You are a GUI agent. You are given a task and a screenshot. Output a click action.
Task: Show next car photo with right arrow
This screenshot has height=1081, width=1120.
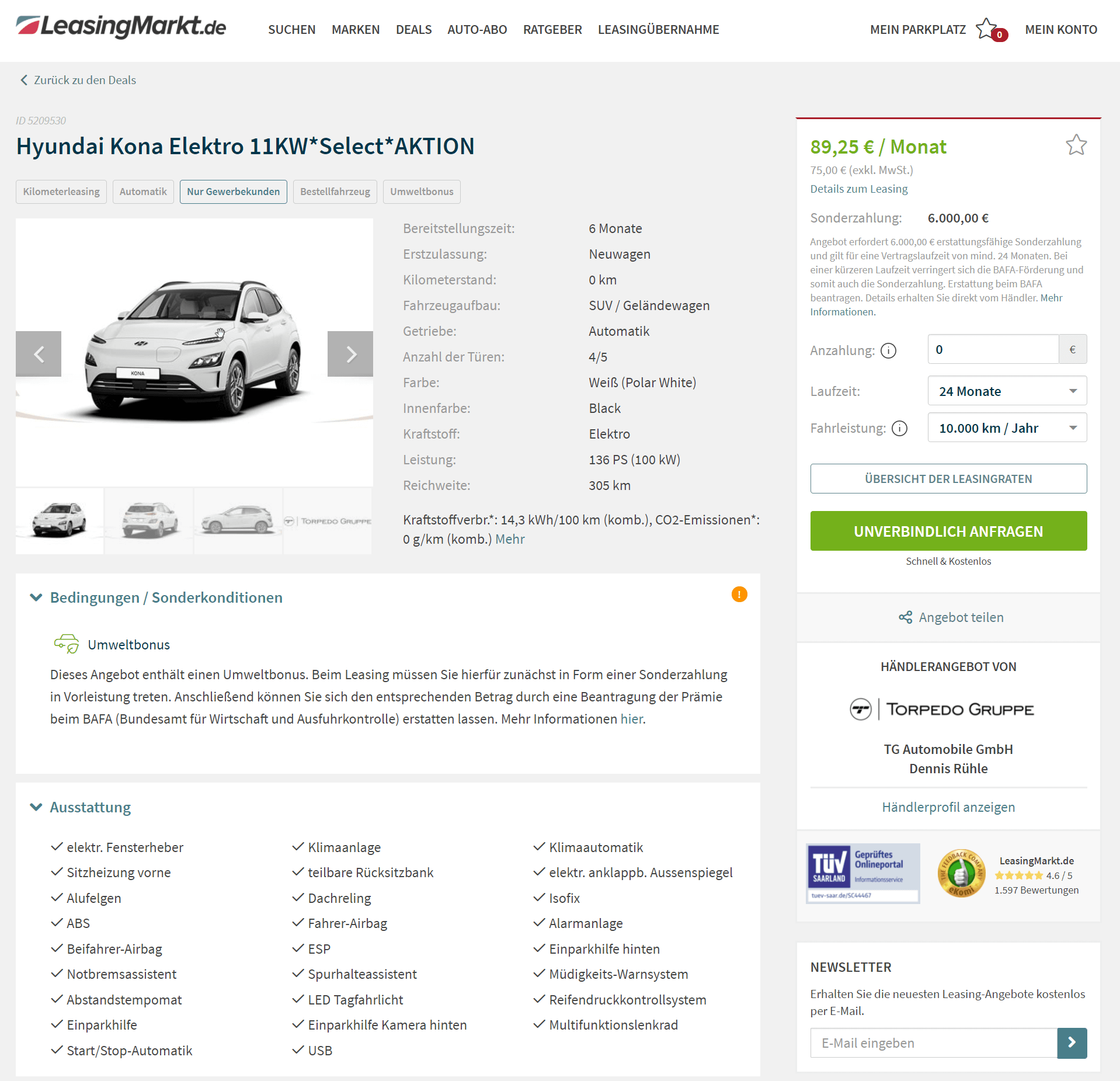350,354
